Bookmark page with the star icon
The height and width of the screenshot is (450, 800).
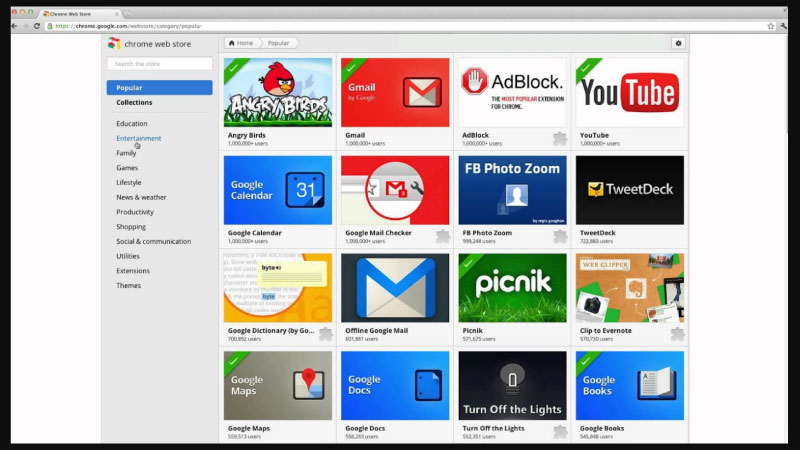point(771,26)
